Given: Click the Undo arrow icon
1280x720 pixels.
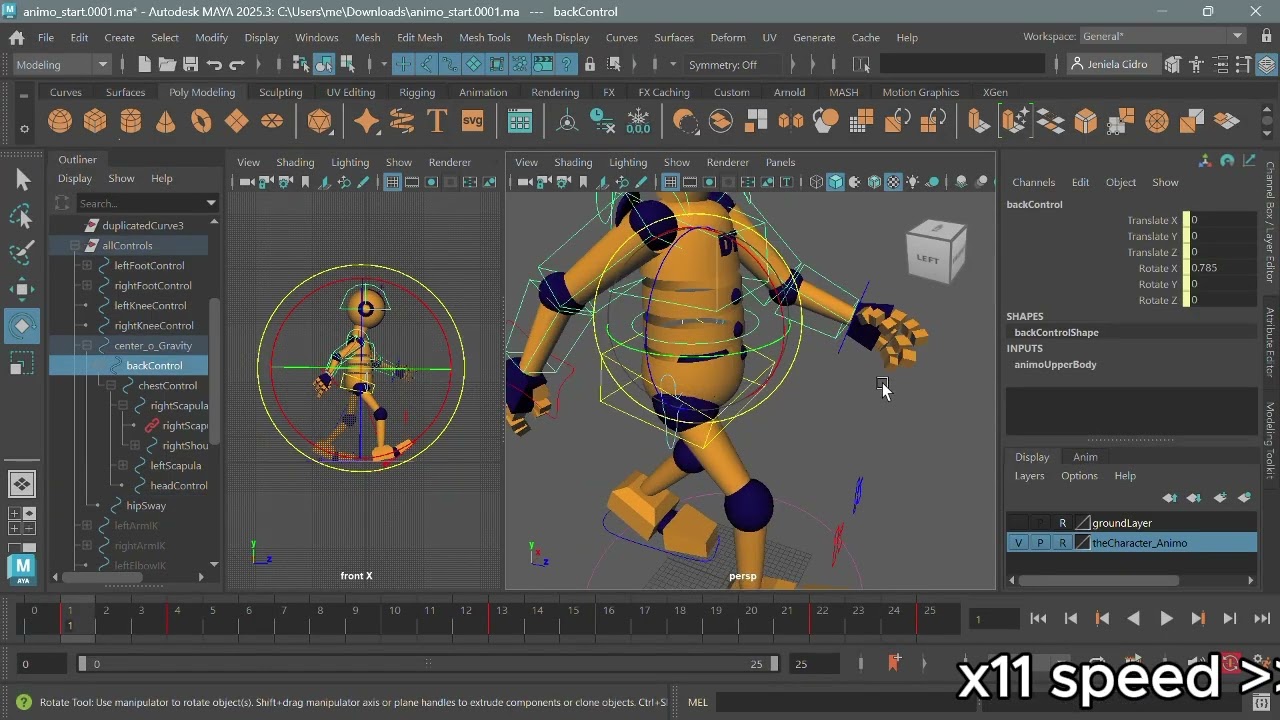Looking at the screenshot, I should coord(214,65).
